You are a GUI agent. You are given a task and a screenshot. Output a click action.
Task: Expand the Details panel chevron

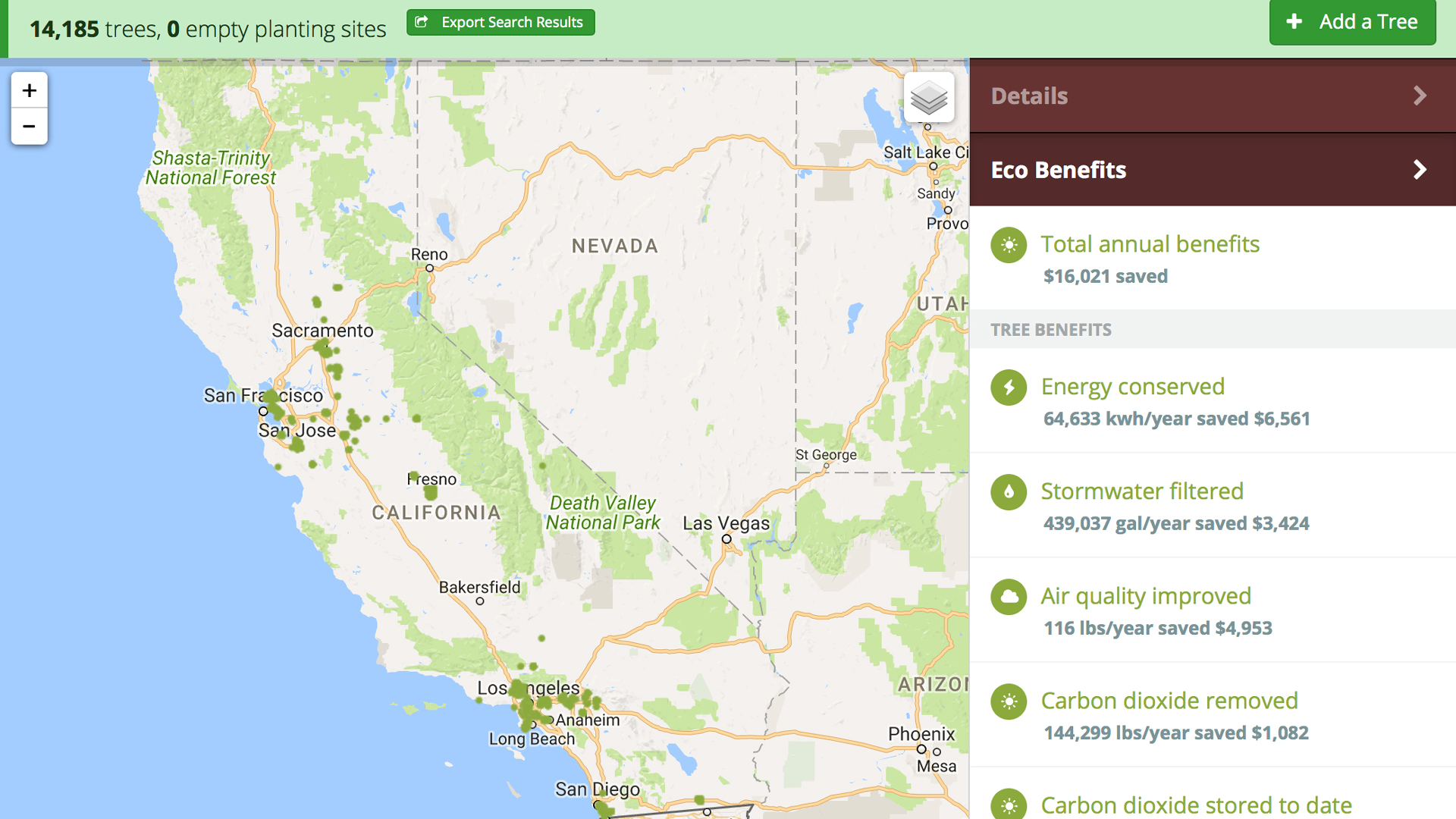(1420, 96)
